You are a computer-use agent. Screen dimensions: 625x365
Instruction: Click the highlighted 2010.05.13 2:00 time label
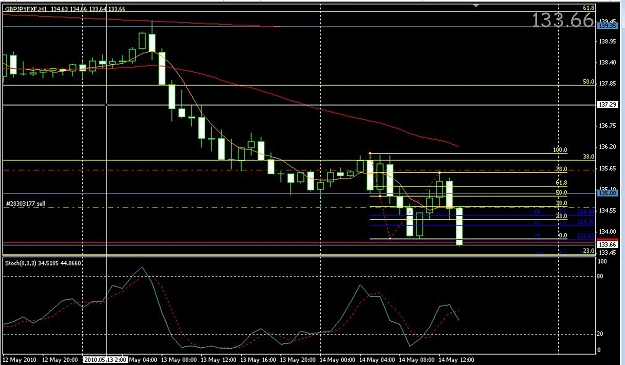point(105,359)
